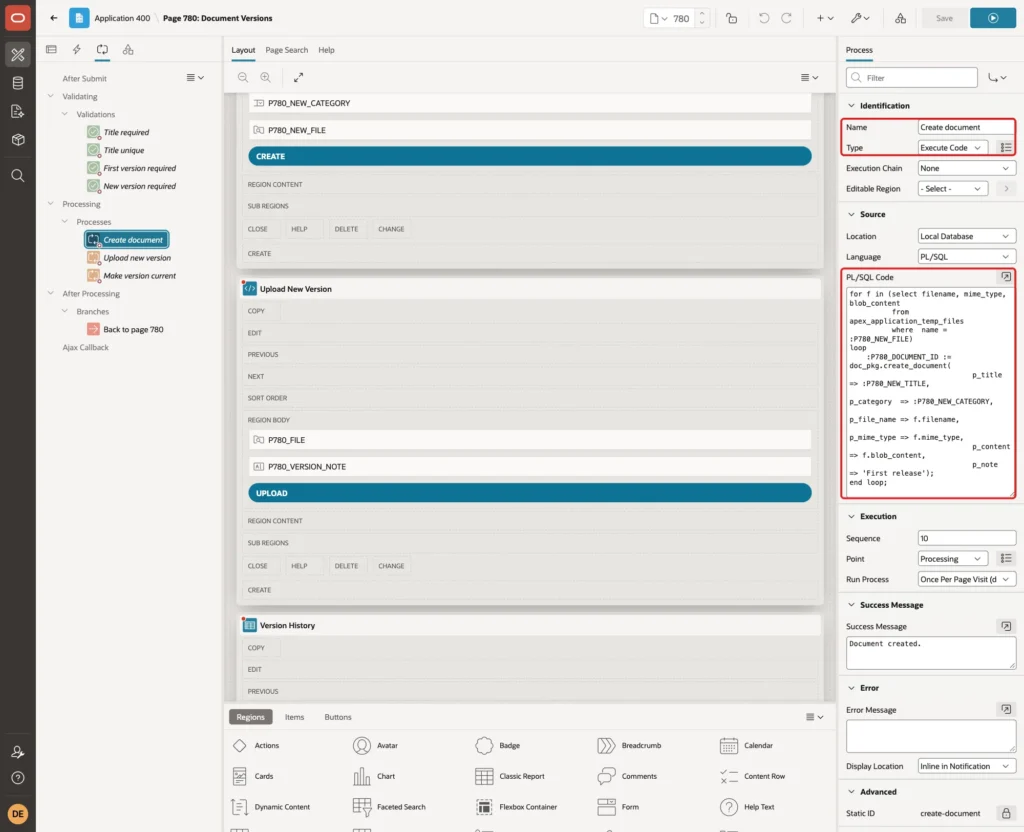The image size is (1024, 832).
Task: Open Gallery cube sidebar icon
Action: point(18,140)
